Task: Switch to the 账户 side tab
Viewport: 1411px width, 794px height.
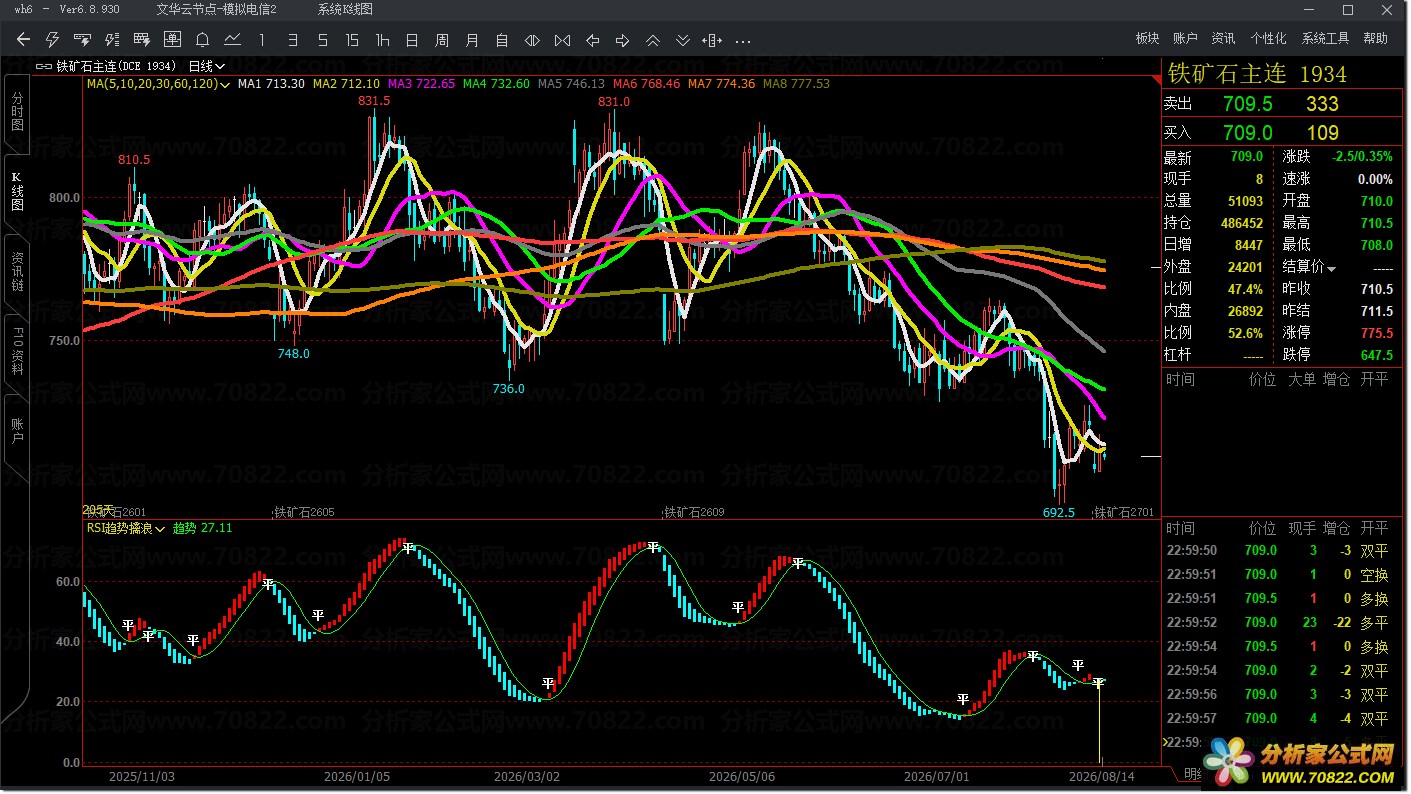Action: (17, 431)
